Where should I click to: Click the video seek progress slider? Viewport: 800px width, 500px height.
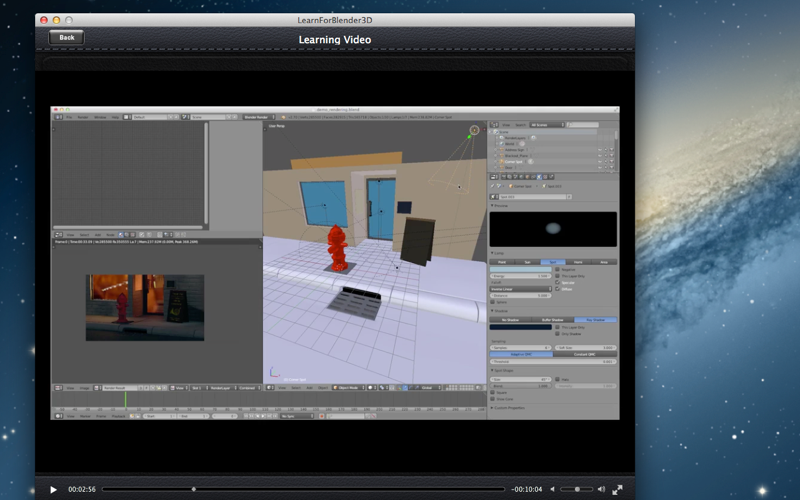(x=303, y=489)
